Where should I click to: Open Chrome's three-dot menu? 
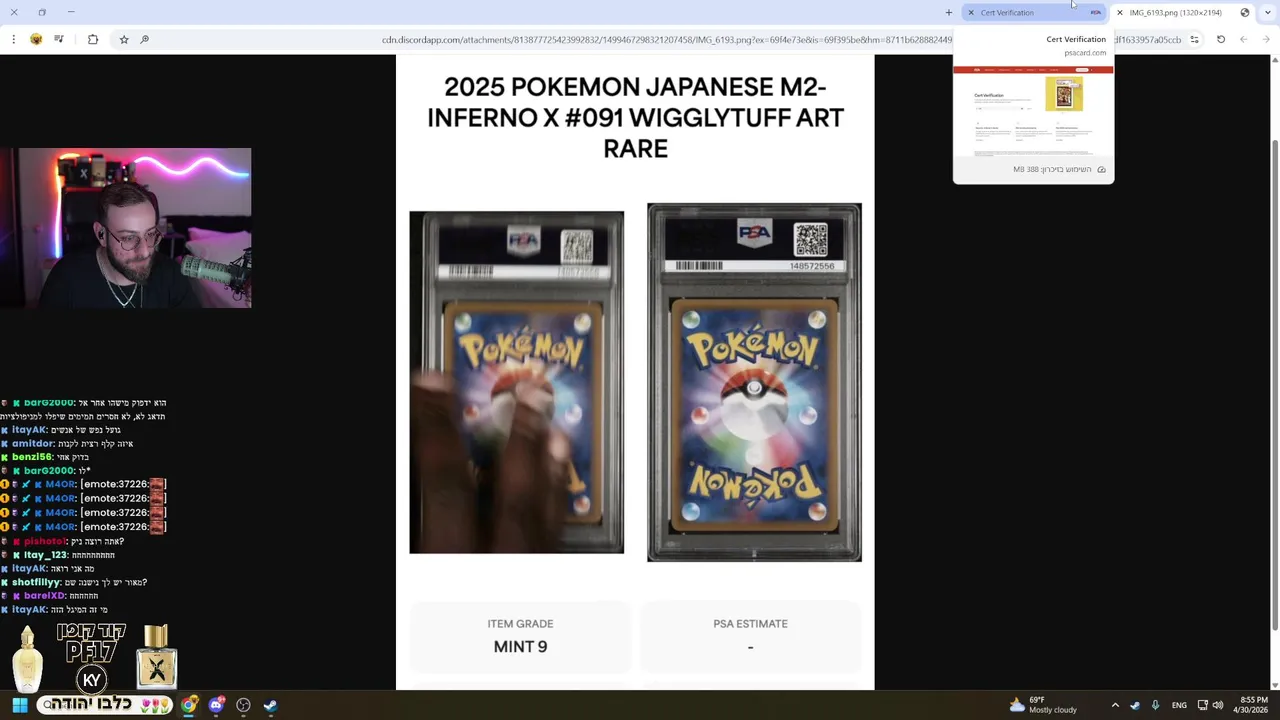click(13, 39)
